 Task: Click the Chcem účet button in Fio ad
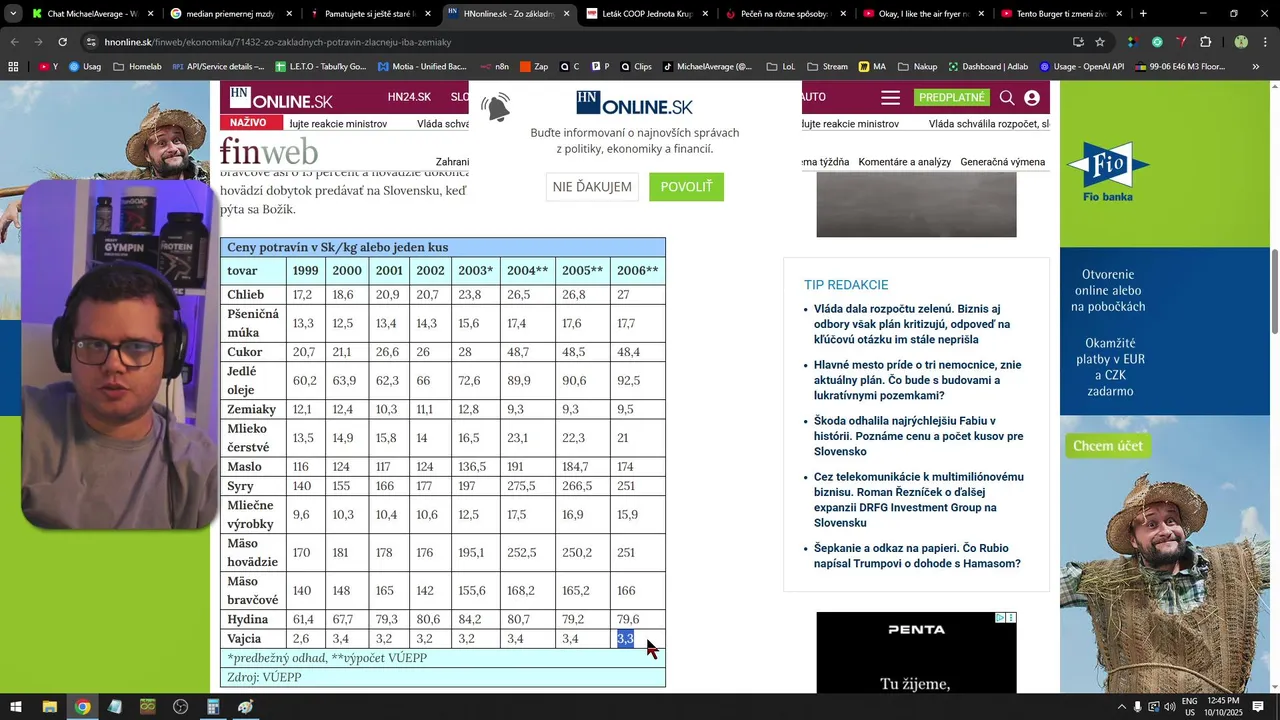(x=1108, y=446)
